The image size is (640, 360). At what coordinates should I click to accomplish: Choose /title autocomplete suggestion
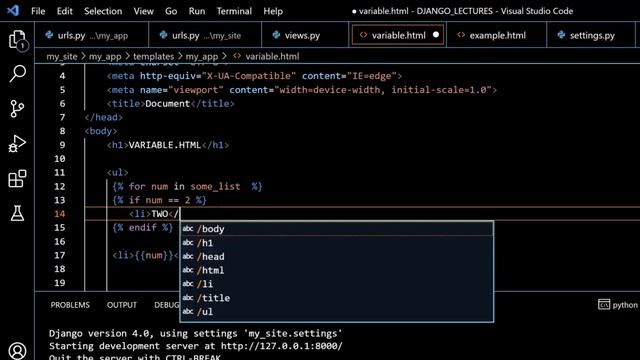point(337,298)
